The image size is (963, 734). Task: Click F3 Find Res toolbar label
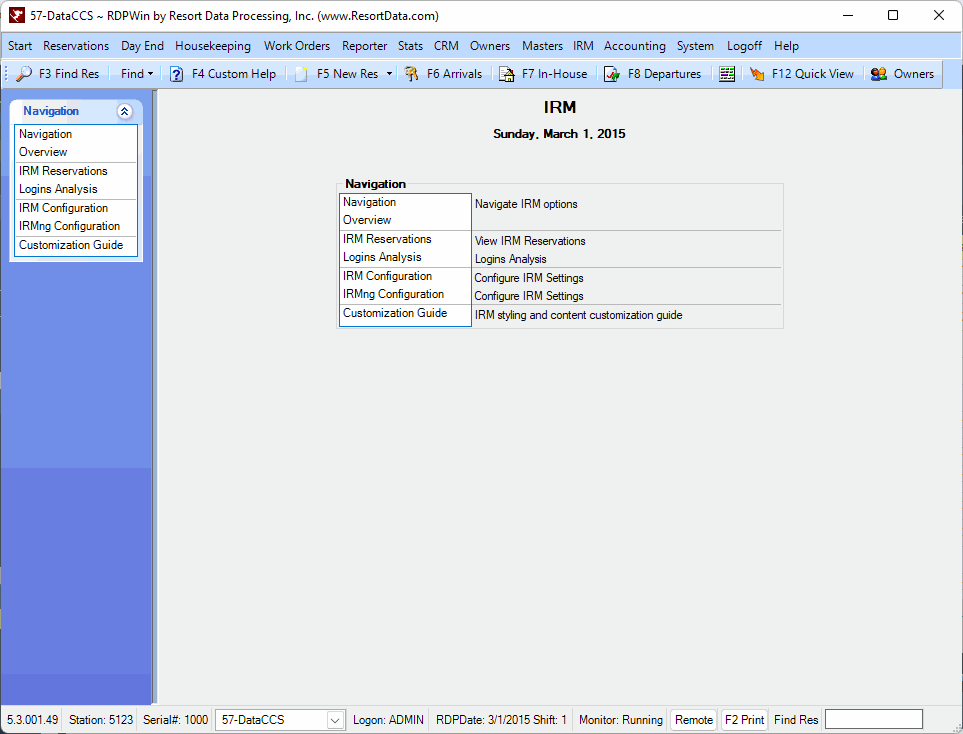coord(69,74)
